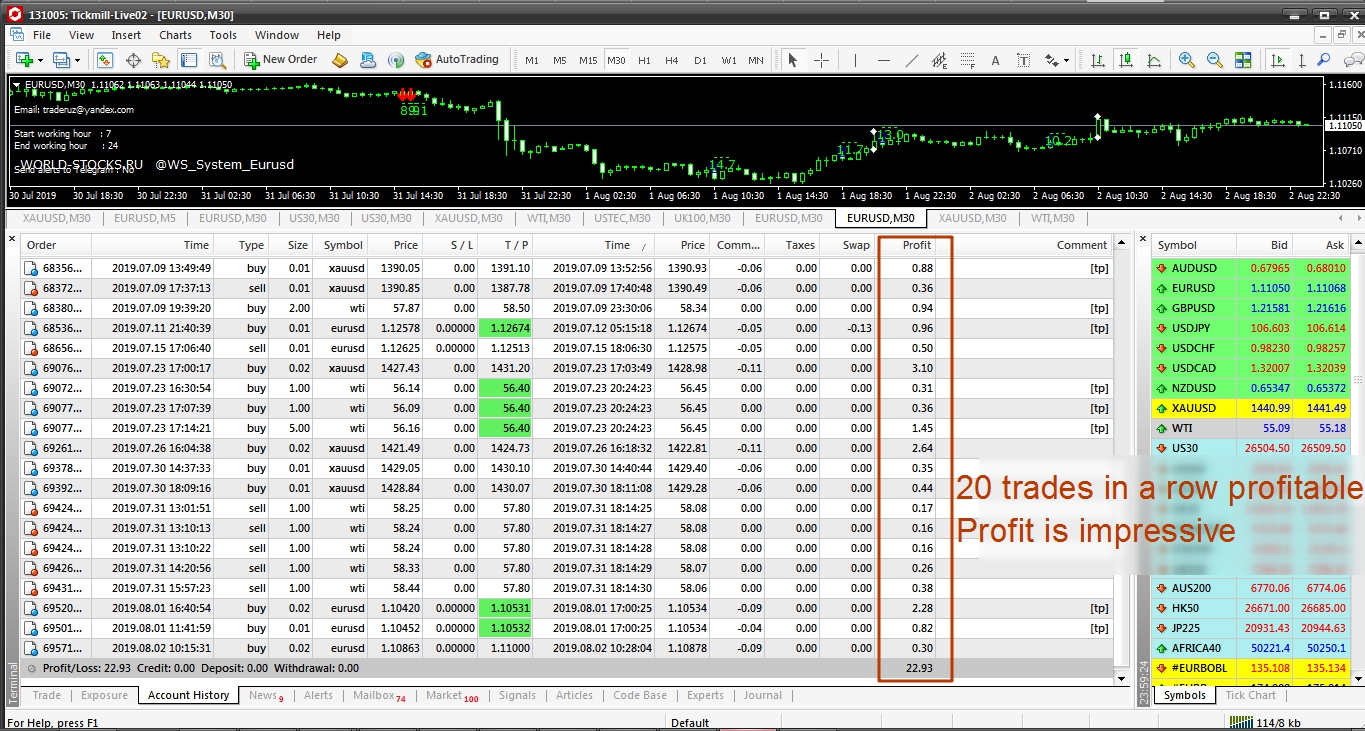Select the H1 timeframe button

tap(644, 60)
